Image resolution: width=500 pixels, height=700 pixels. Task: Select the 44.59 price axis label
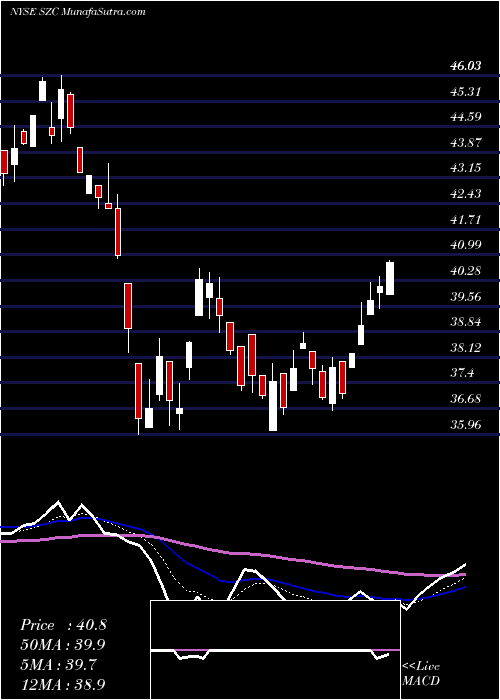466,117
